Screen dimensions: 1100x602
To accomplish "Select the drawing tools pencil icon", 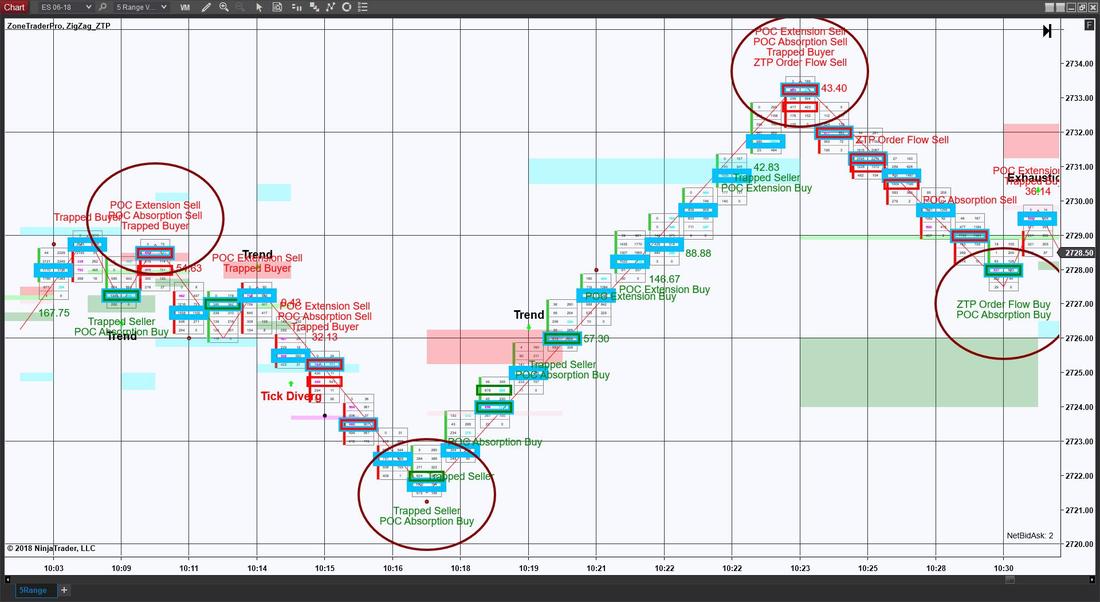I will pyautogui.click(x=206, y=7).
